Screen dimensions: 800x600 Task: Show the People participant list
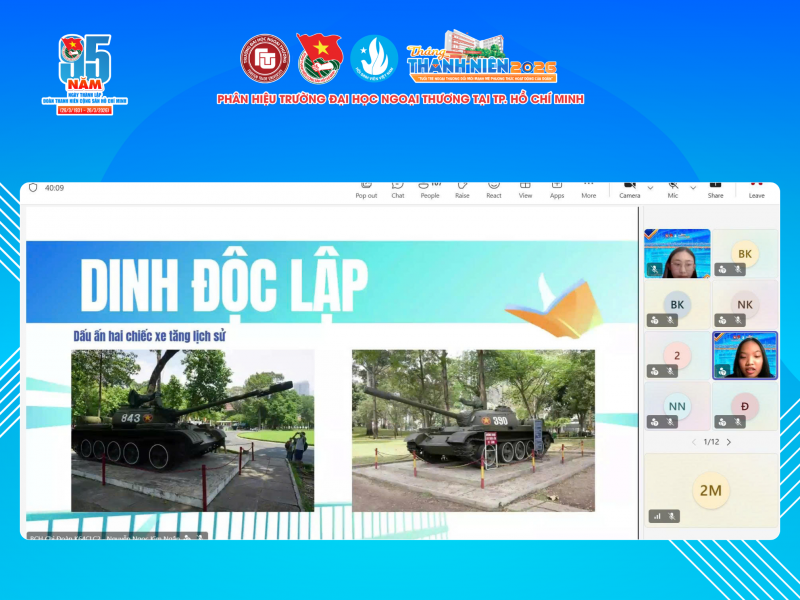pos(430,188)
